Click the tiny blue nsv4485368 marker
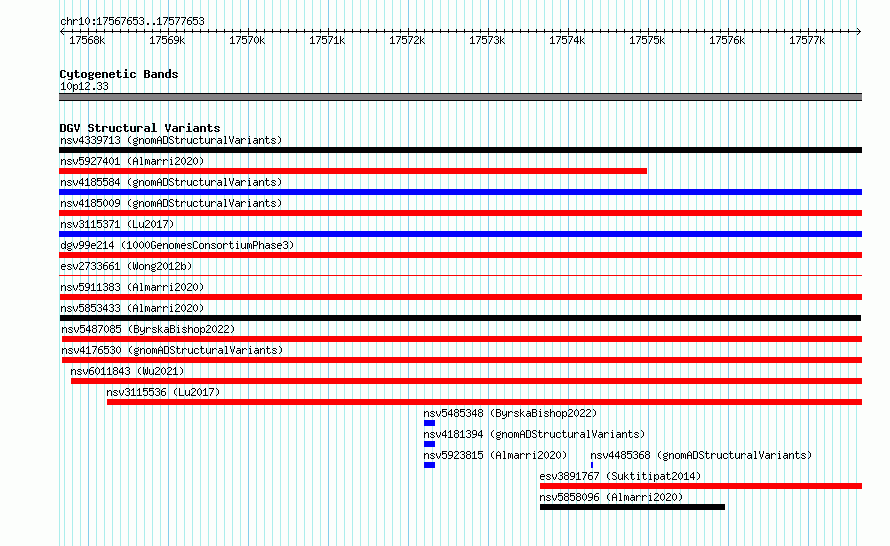Image resolution: width=890 pixels, height=546 pixels. 592,465
